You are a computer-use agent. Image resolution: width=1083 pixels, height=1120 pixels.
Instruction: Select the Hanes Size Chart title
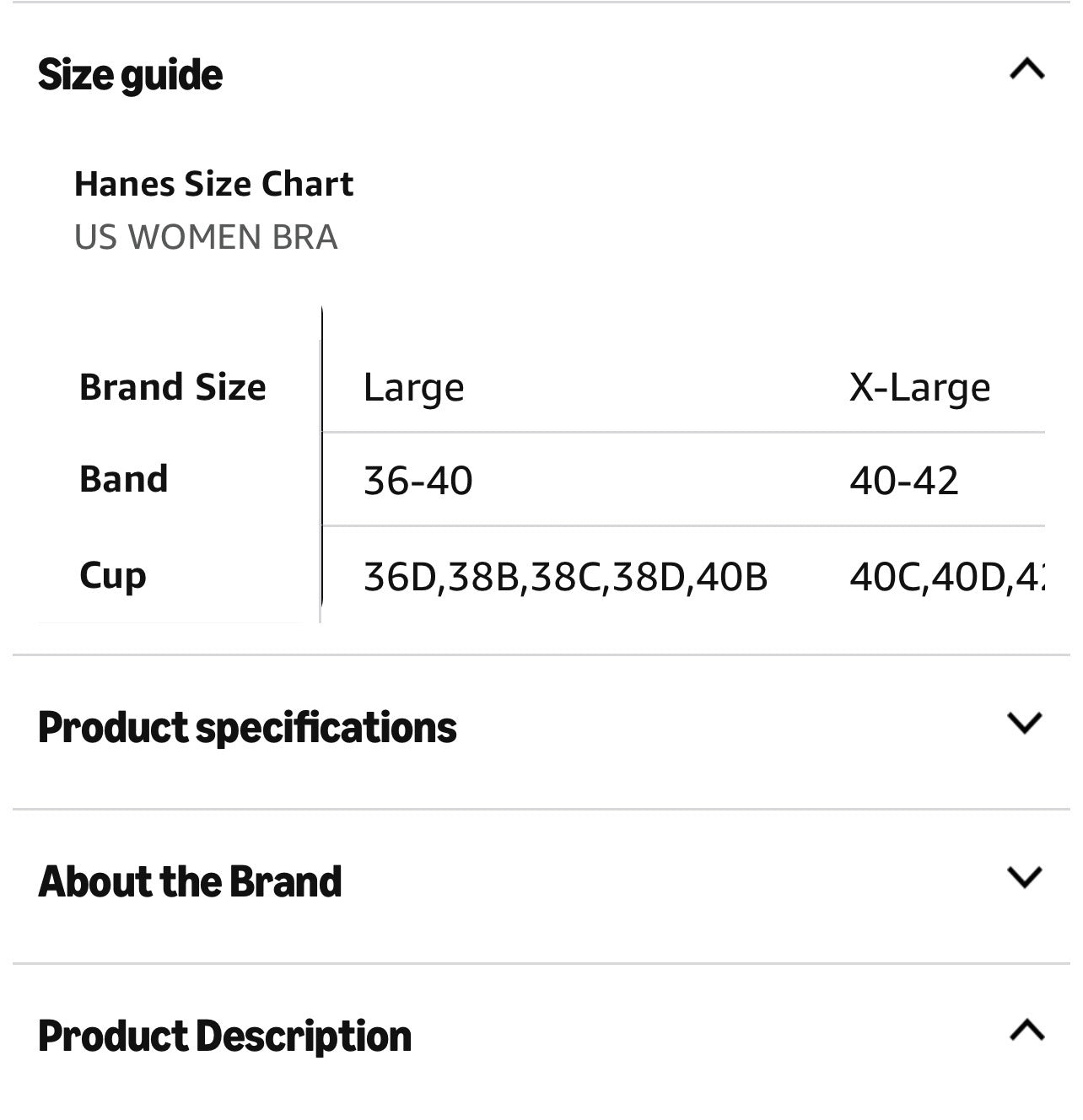214,184
